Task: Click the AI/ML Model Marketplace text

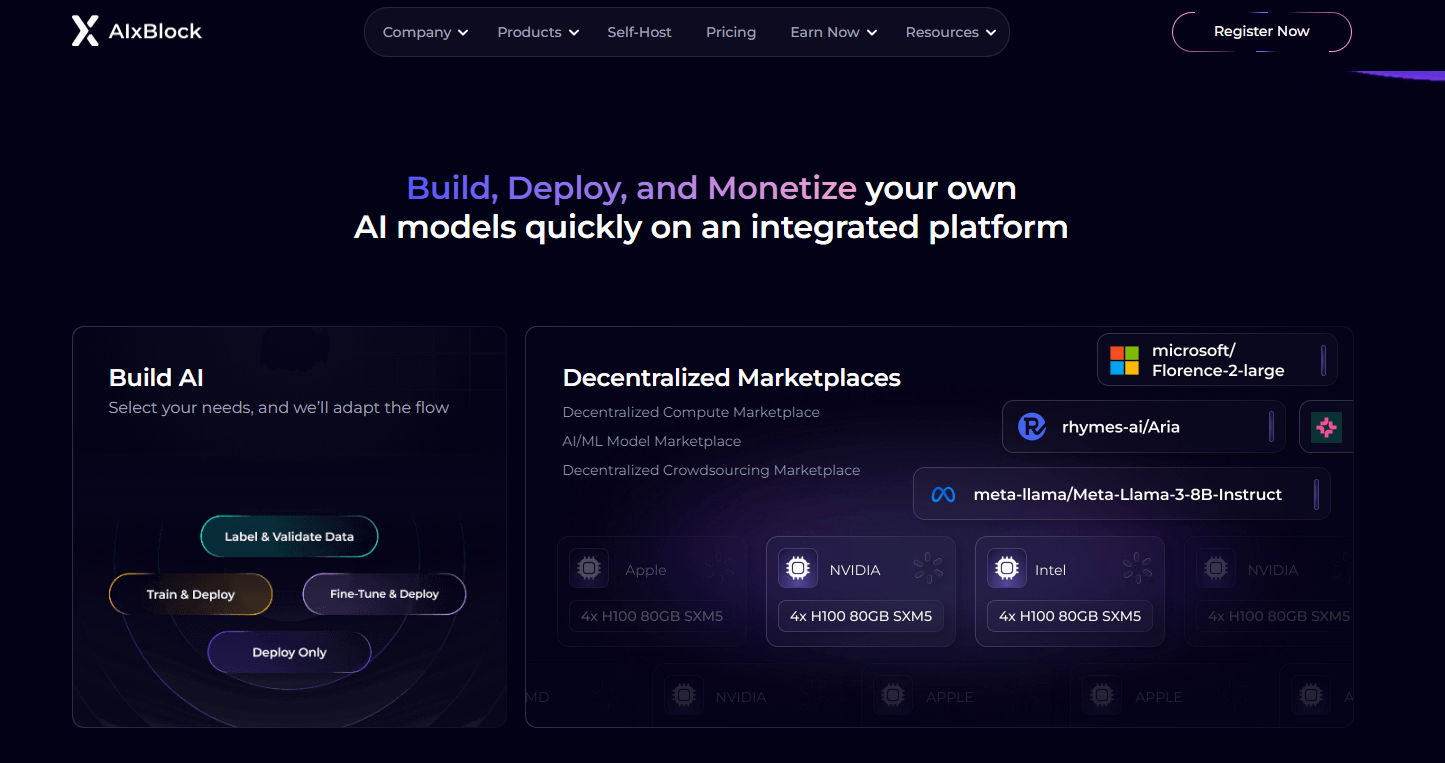Action: point(652,441)
